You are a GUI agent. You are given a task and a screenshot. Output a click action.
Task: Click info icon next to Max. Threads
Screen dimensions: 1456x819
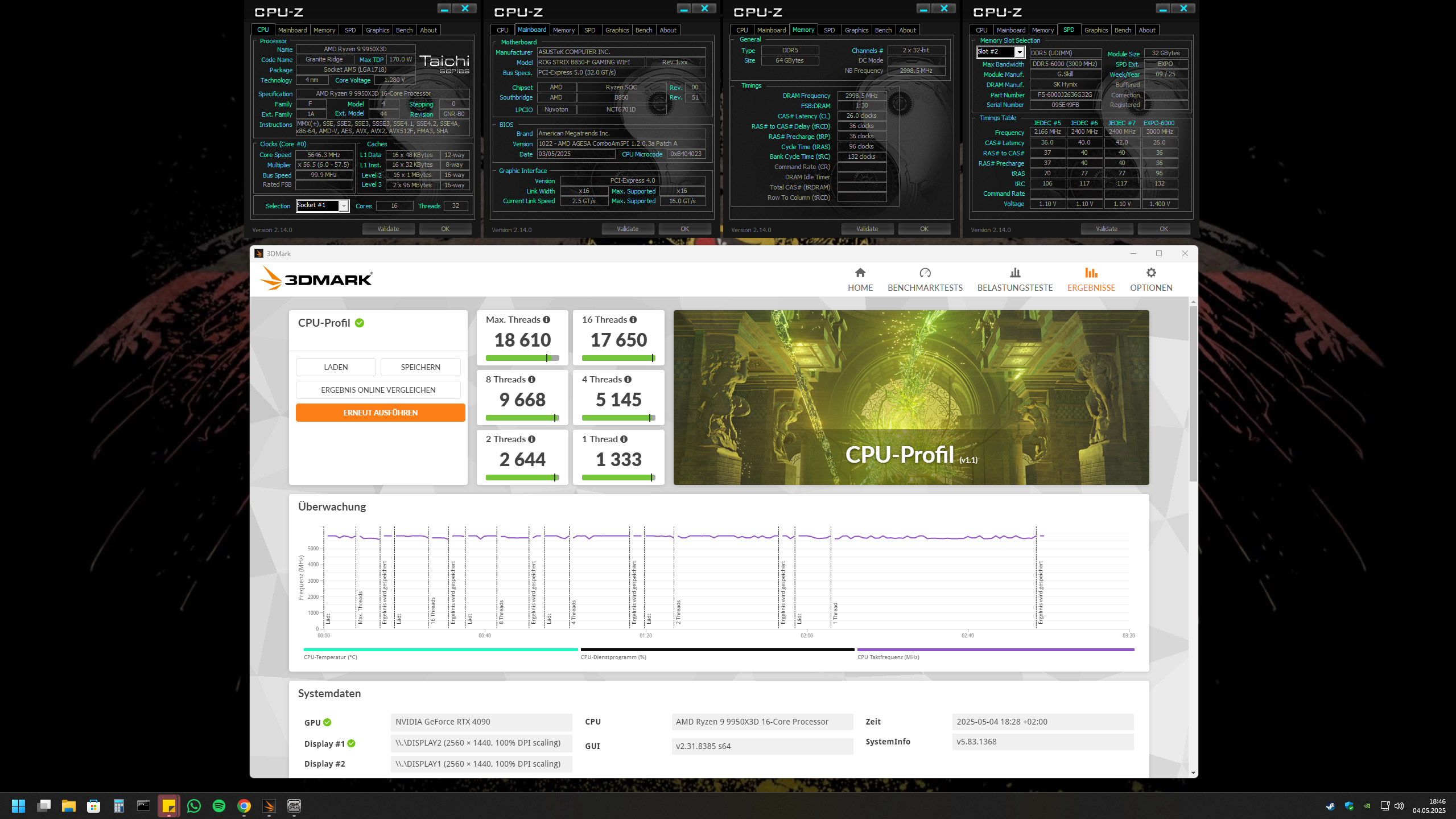click(546, 320)
